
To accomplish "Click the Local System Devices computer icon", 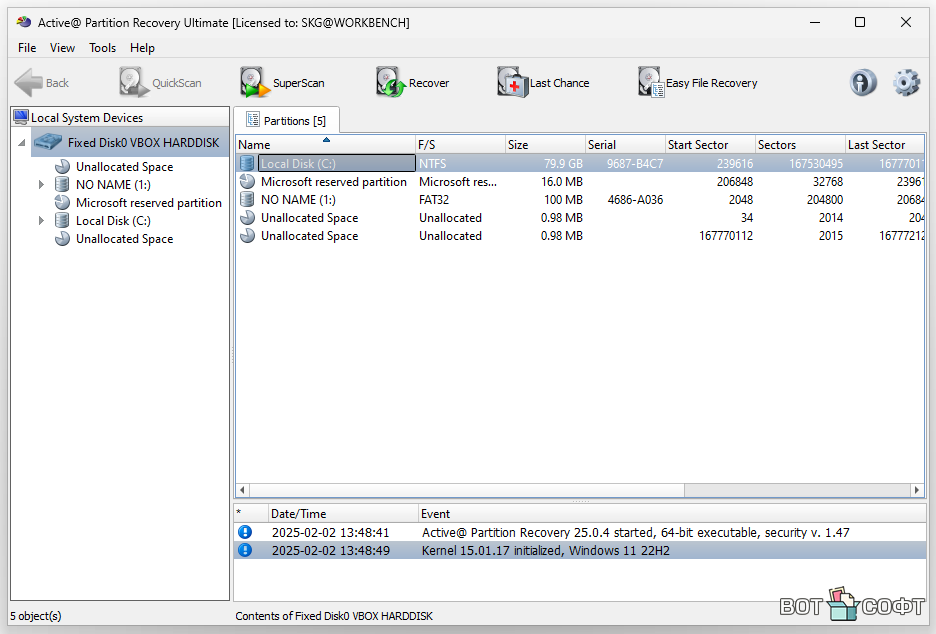I will pyautogui.click(x=21, y=117).
